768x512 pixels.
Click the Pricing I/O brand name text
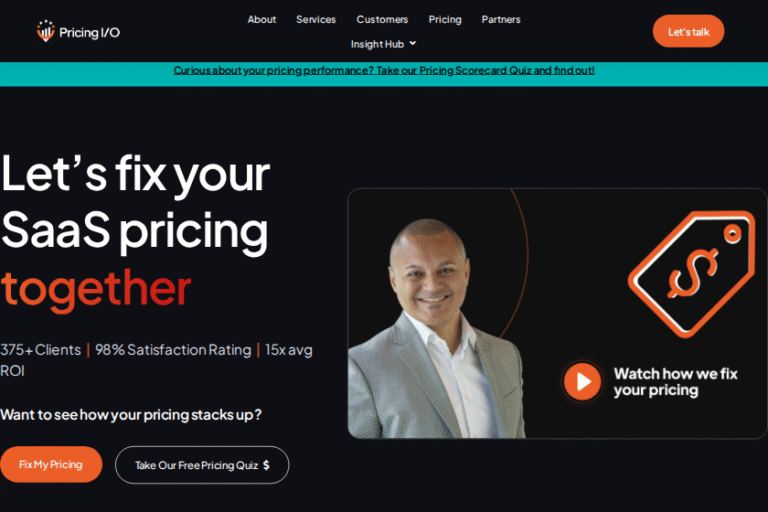(x=89, y=32)
